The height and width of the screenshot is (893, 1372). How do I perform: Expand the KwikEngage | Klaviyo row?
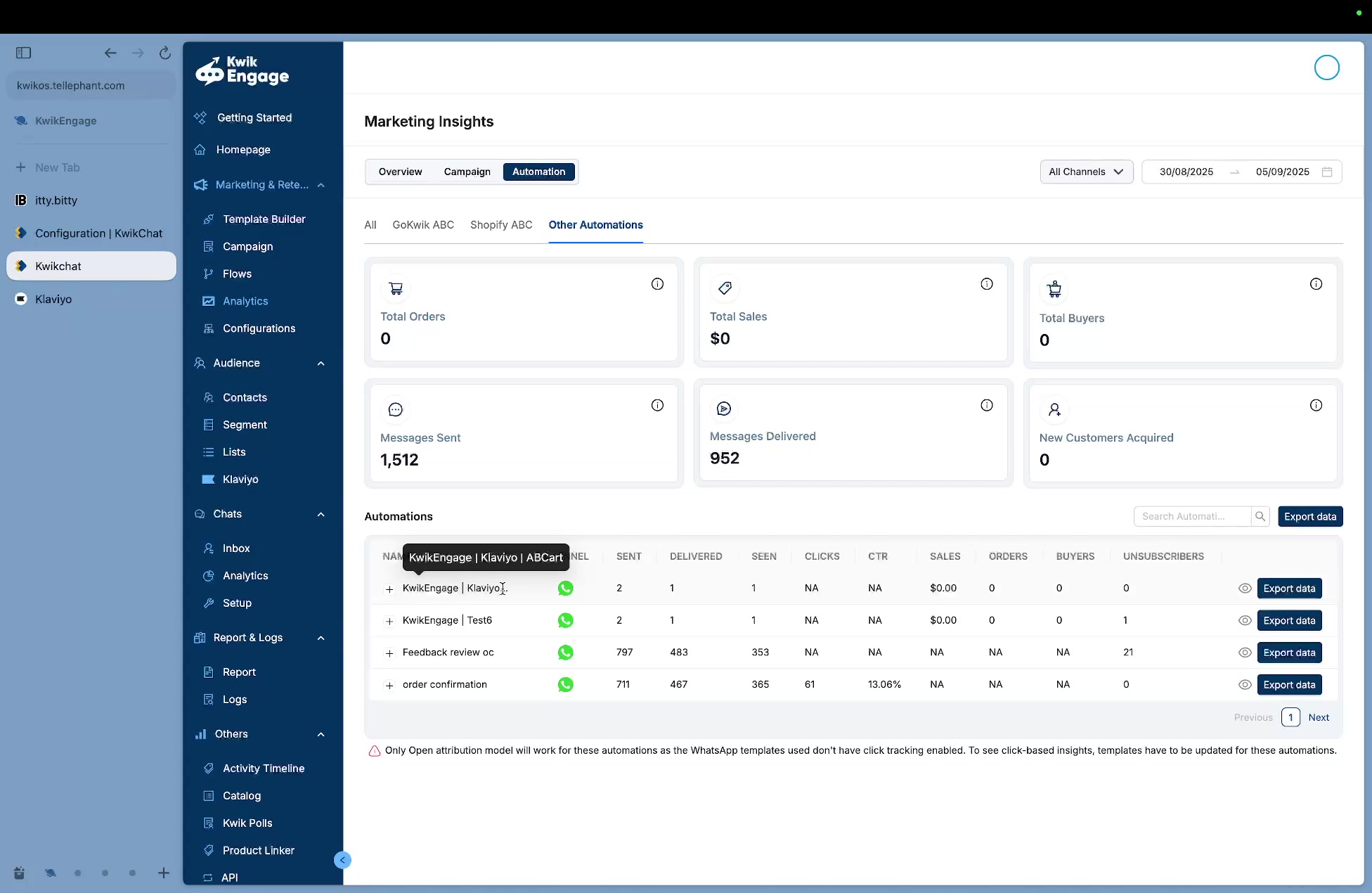pos(389,589)
